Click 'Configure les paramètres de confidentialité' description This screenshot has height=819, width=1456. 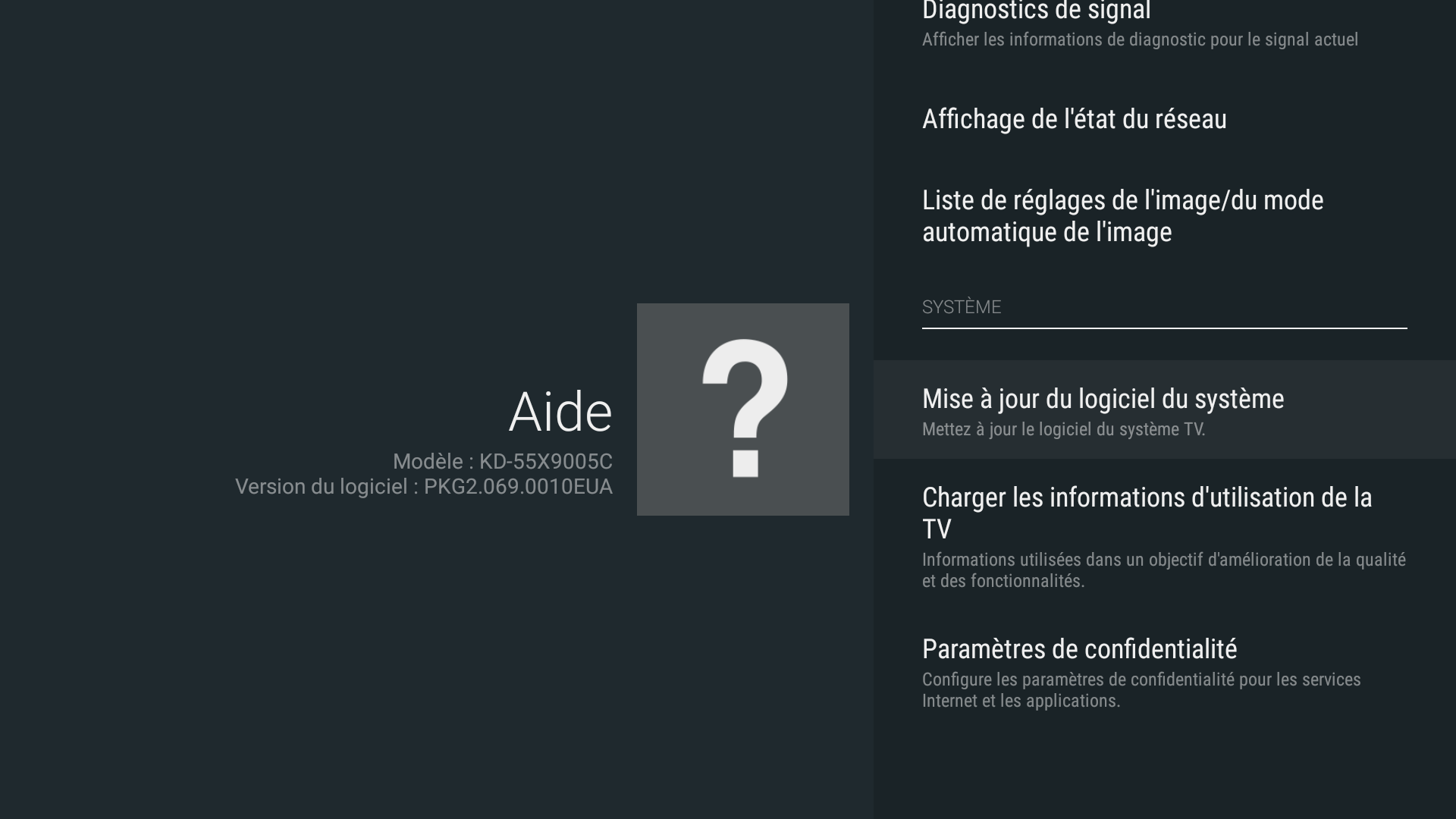pos(1141,679)
